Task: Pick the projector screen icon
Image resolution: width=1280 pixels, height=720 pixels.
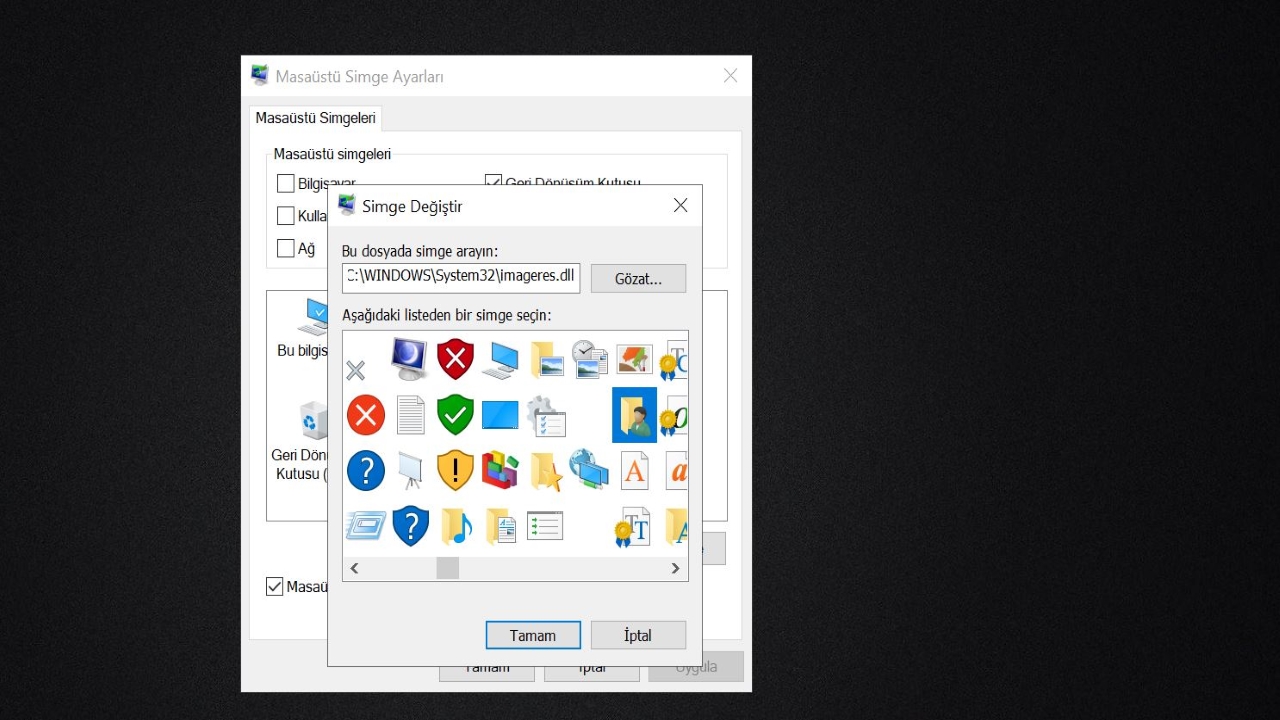Action: [x=410, y=470]
